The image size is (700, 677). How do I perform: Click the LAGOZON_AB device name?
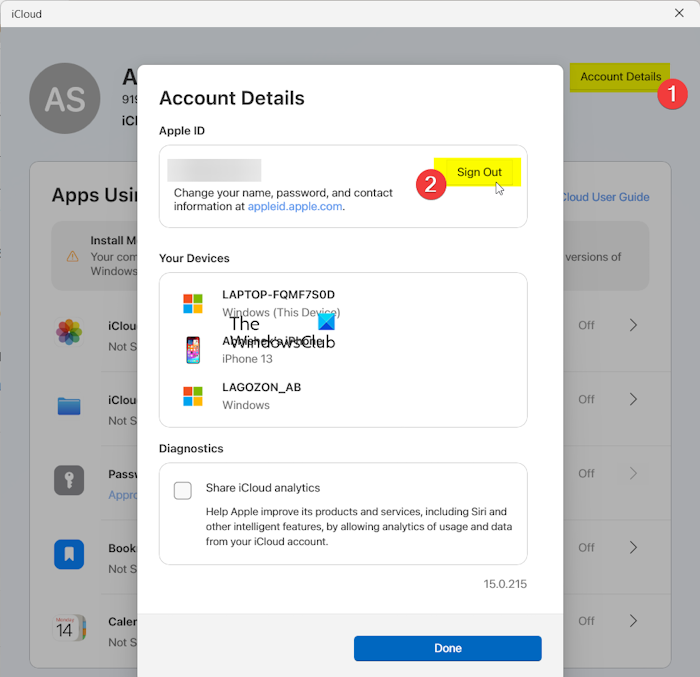262,387
